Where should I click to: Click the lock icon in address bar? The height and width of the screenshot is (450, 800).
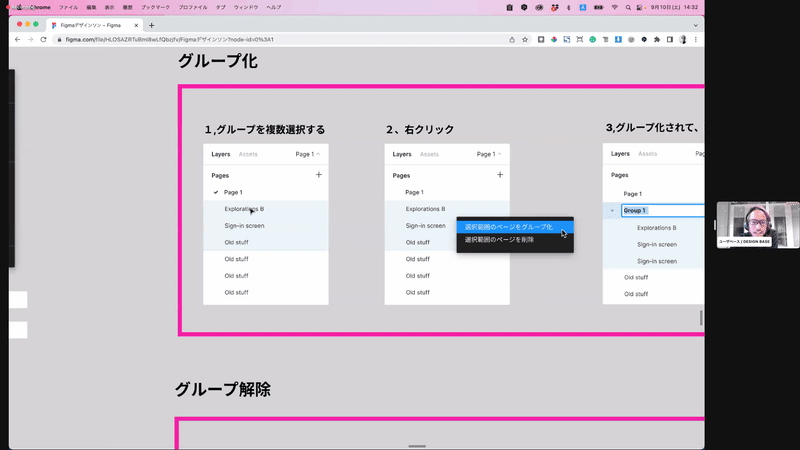coord(60,39)
